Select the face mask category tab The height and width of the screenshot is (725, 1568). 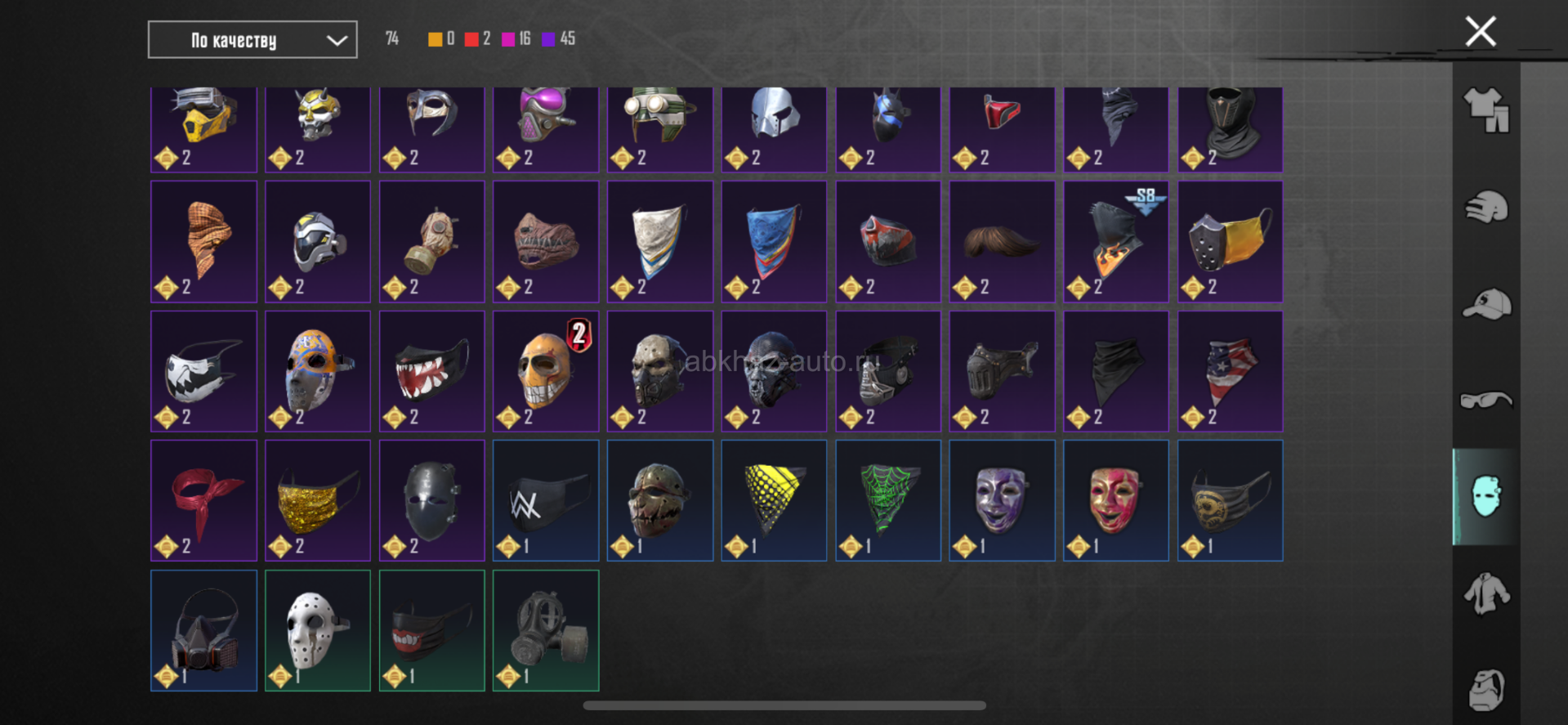(x=1486, y=496)
